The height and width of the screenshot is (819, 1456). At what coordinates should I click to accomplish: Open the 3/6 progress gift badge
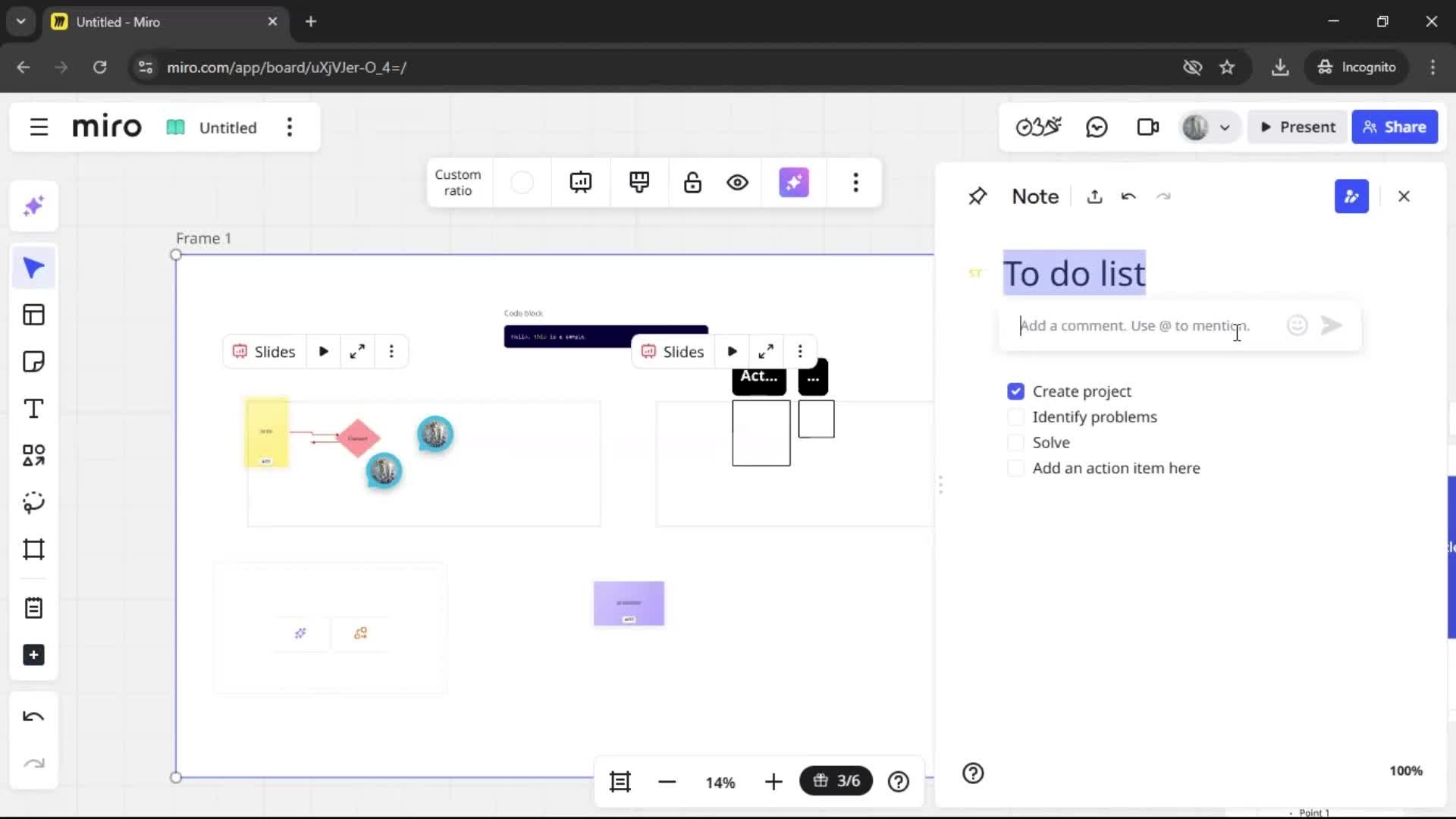click(836, 781)
